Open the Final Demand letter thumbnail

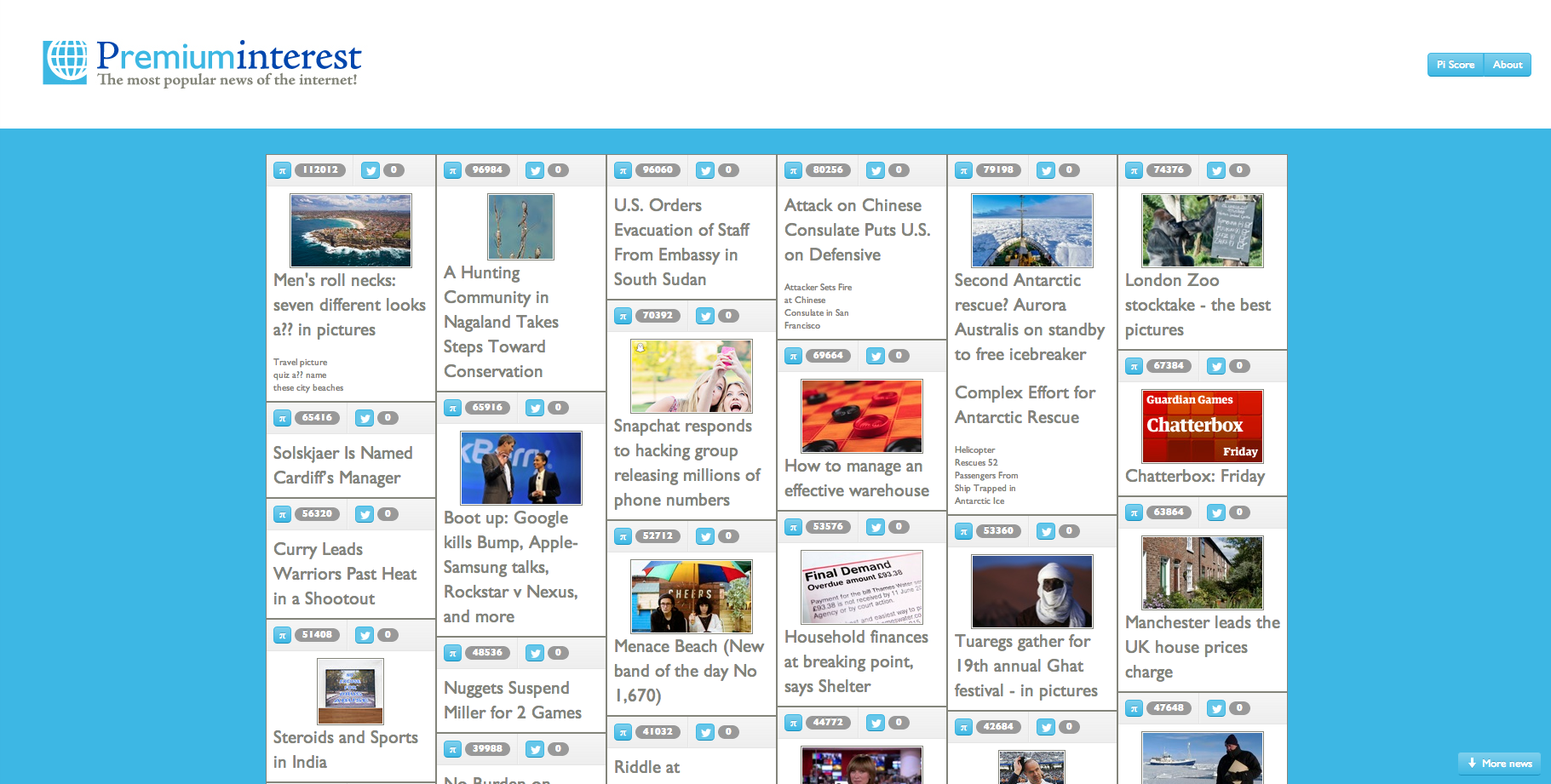pyautogui.click(x=862, y=587)
